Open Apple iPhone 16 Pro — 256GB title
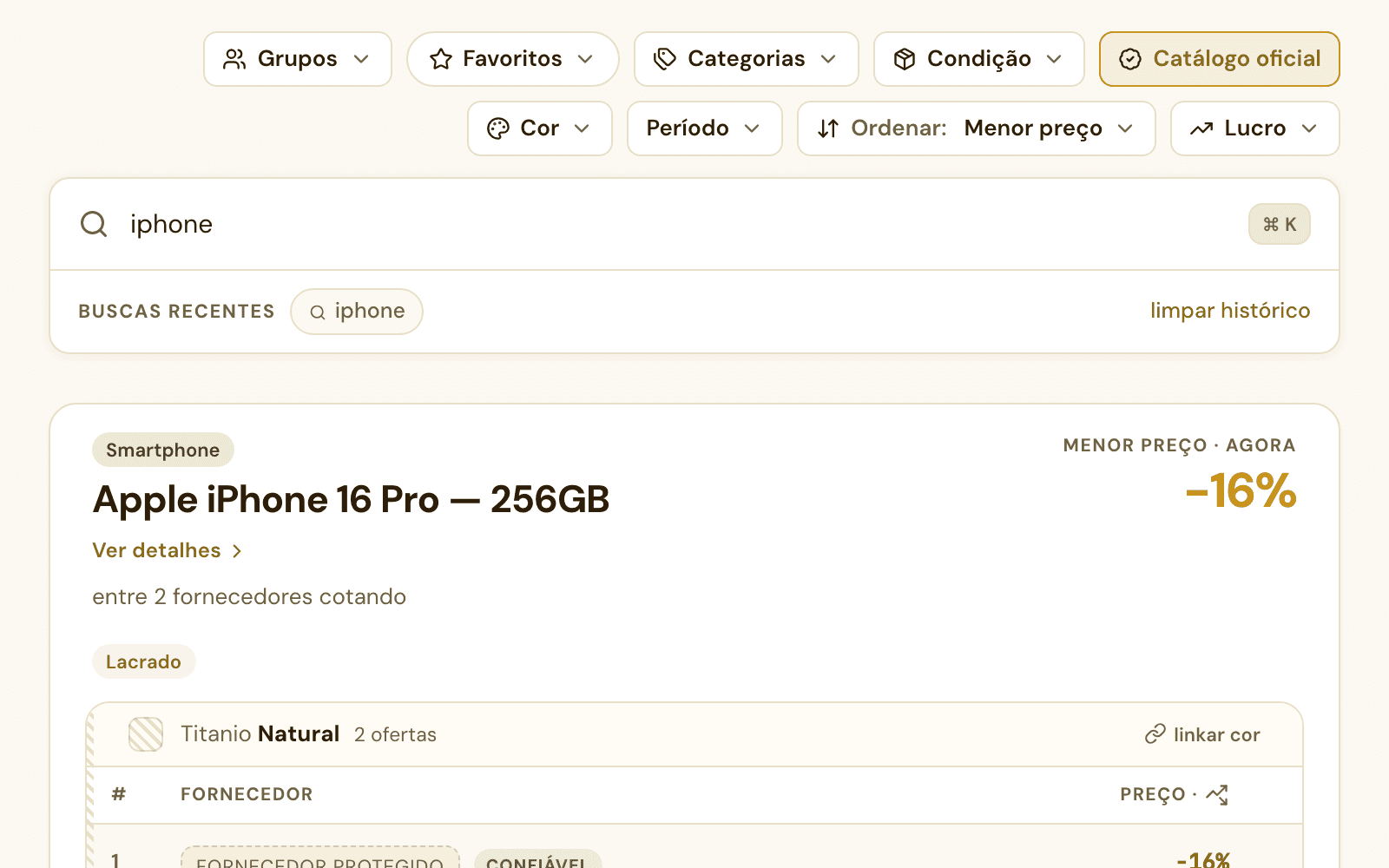The width and height of the screenshot is (1389, 868). 351,500
